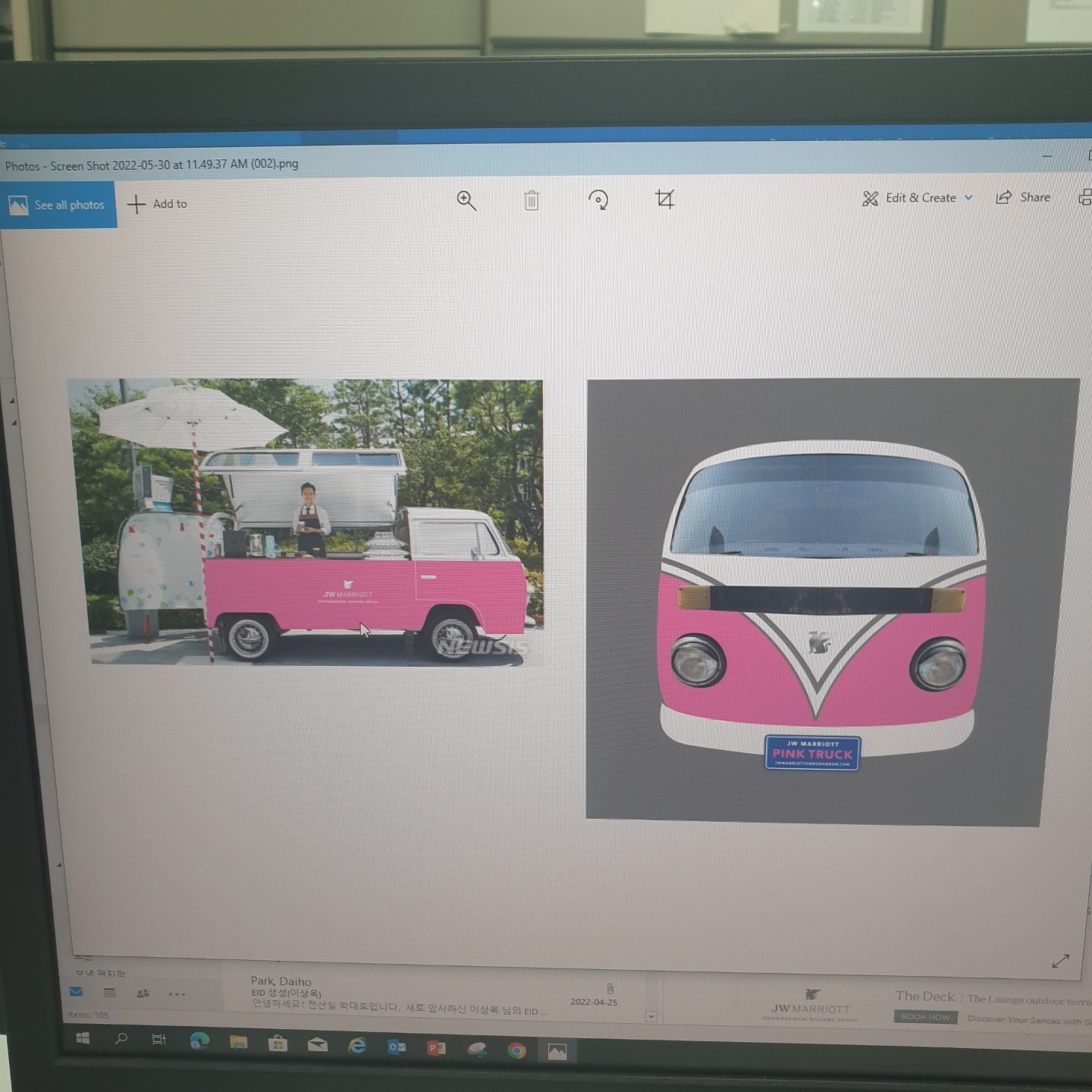Screen dimensions: 1092x1092
Task: Click the pink truck side-view image
Action: tap(306, 522)
